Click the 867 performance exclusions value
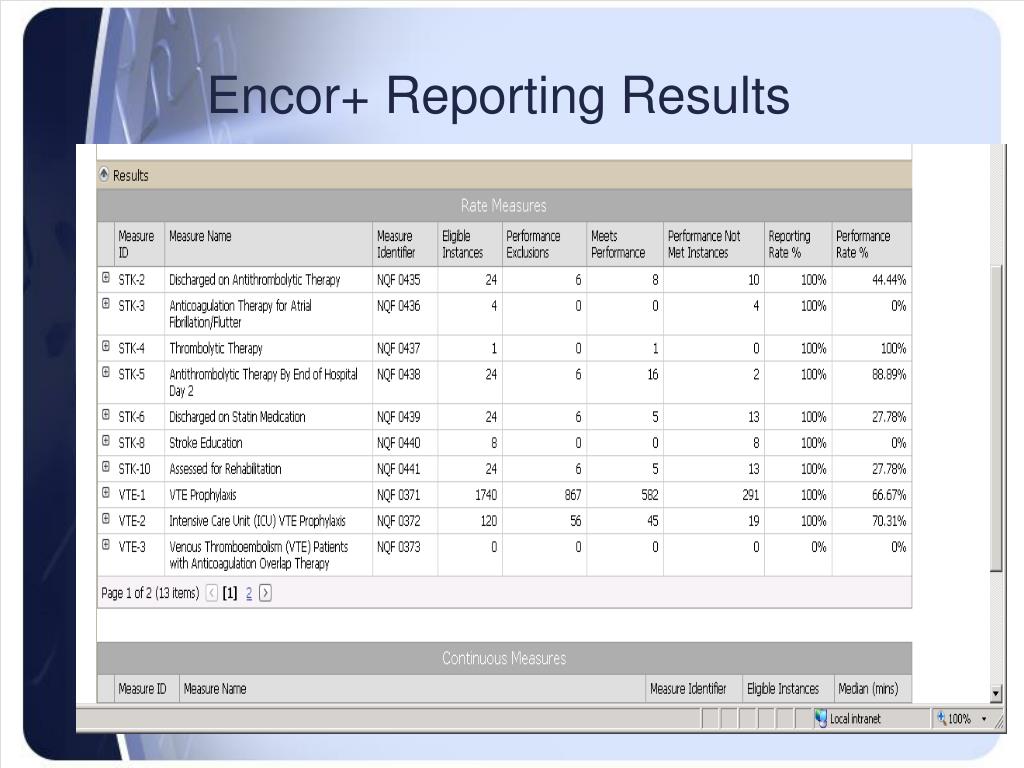 tap(573, 496)
